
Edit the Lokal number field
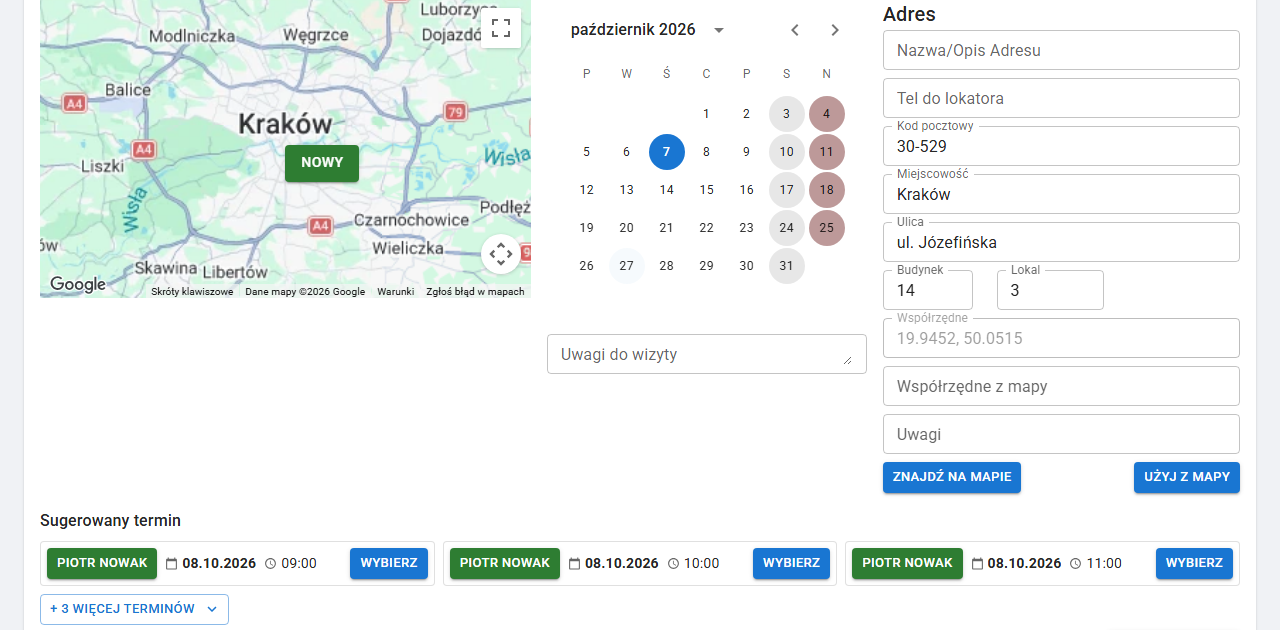[x=1050, y=290]
